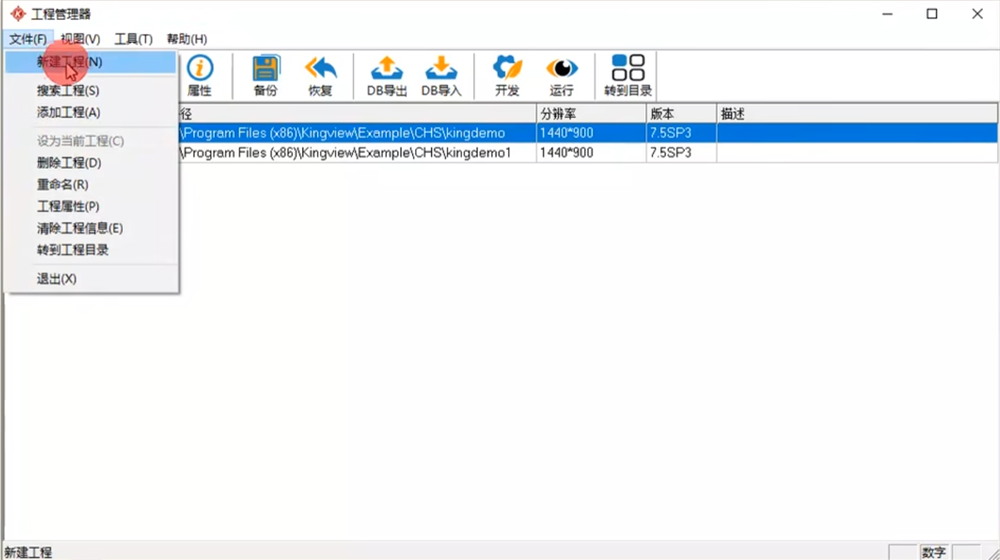Click the 数字 status bar indicator
Viewport: 1000px width, 560px height.
tap(934, 552)
